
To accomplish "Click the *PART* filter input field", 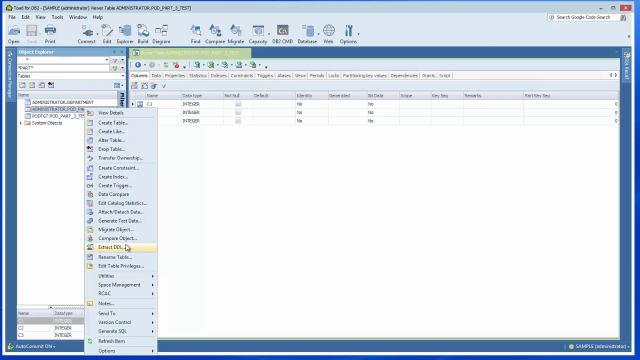I will click(x=63, y=68).
